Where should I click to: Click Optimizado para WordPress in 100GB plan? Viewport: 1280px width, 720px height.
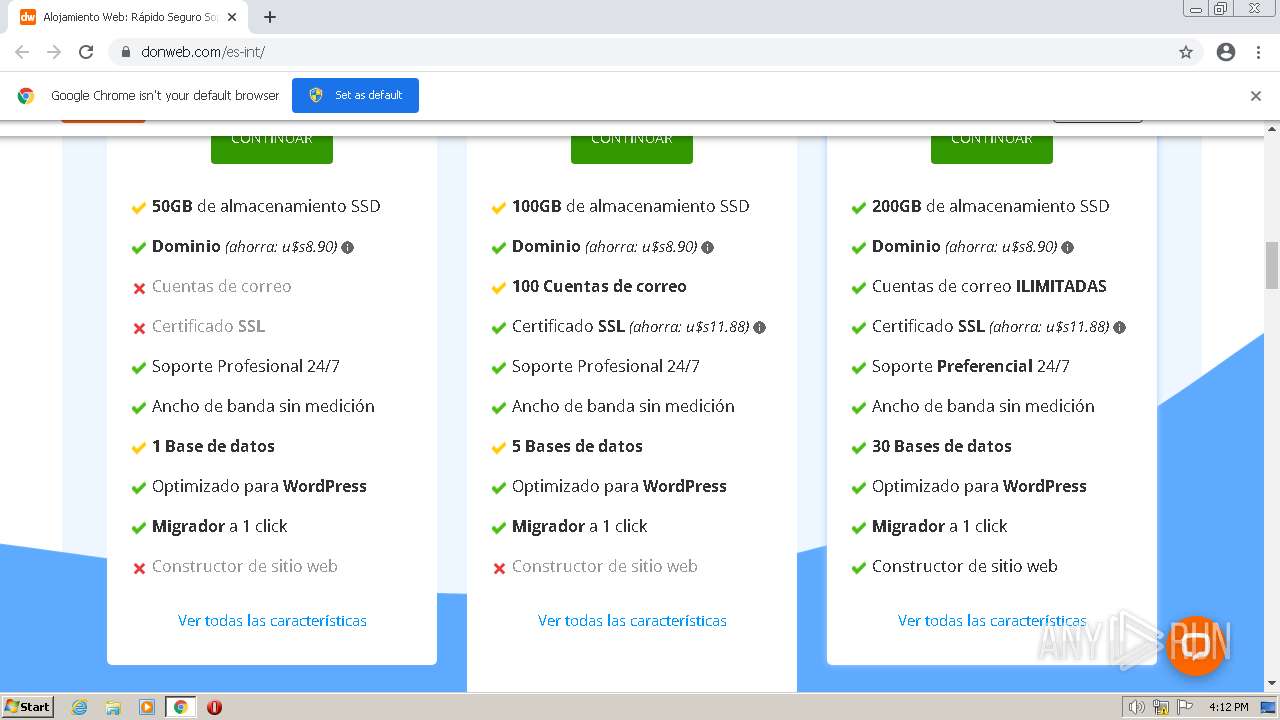pyautogui.click(x=619, y=486)
